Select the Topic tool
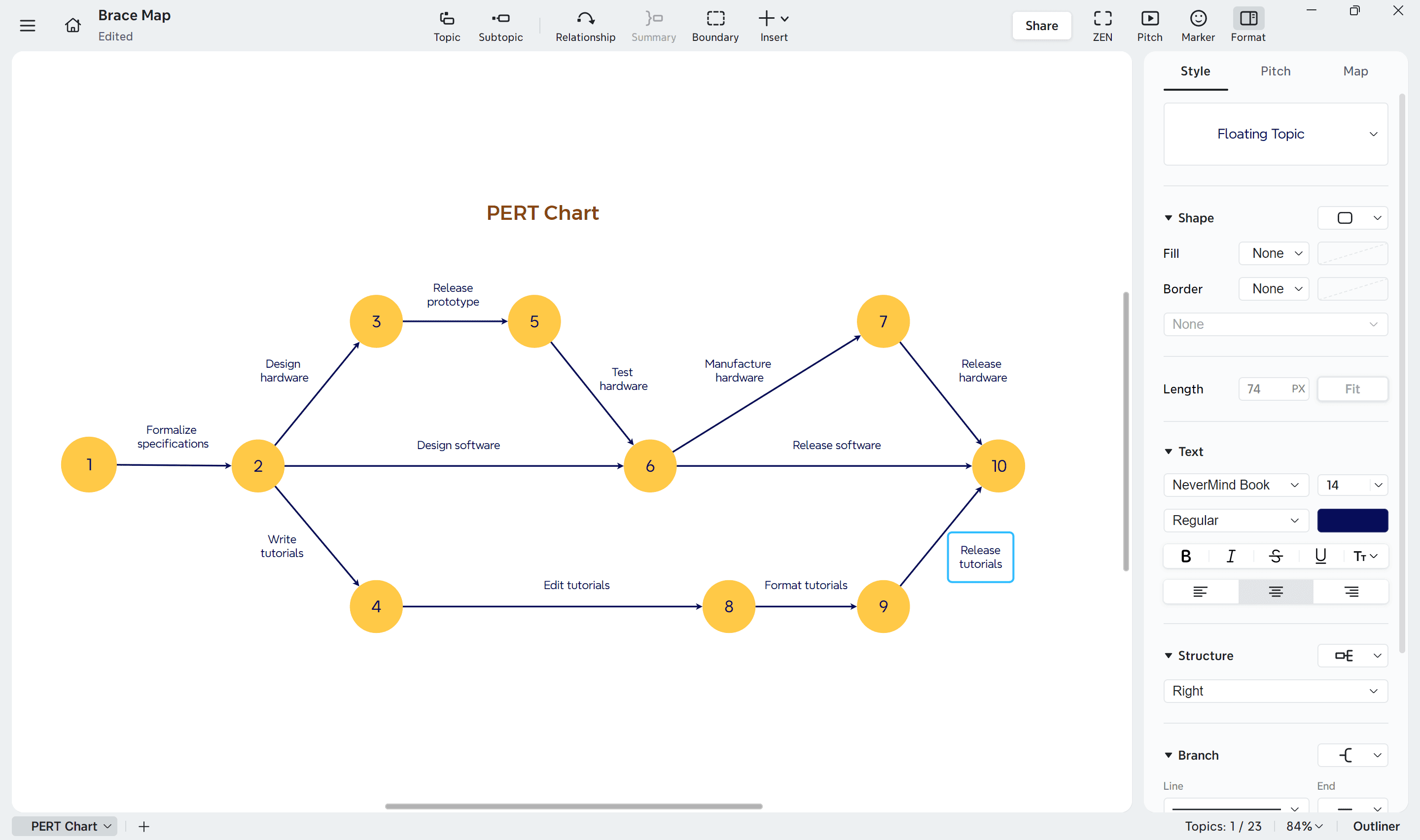 (x=447, y=25)
